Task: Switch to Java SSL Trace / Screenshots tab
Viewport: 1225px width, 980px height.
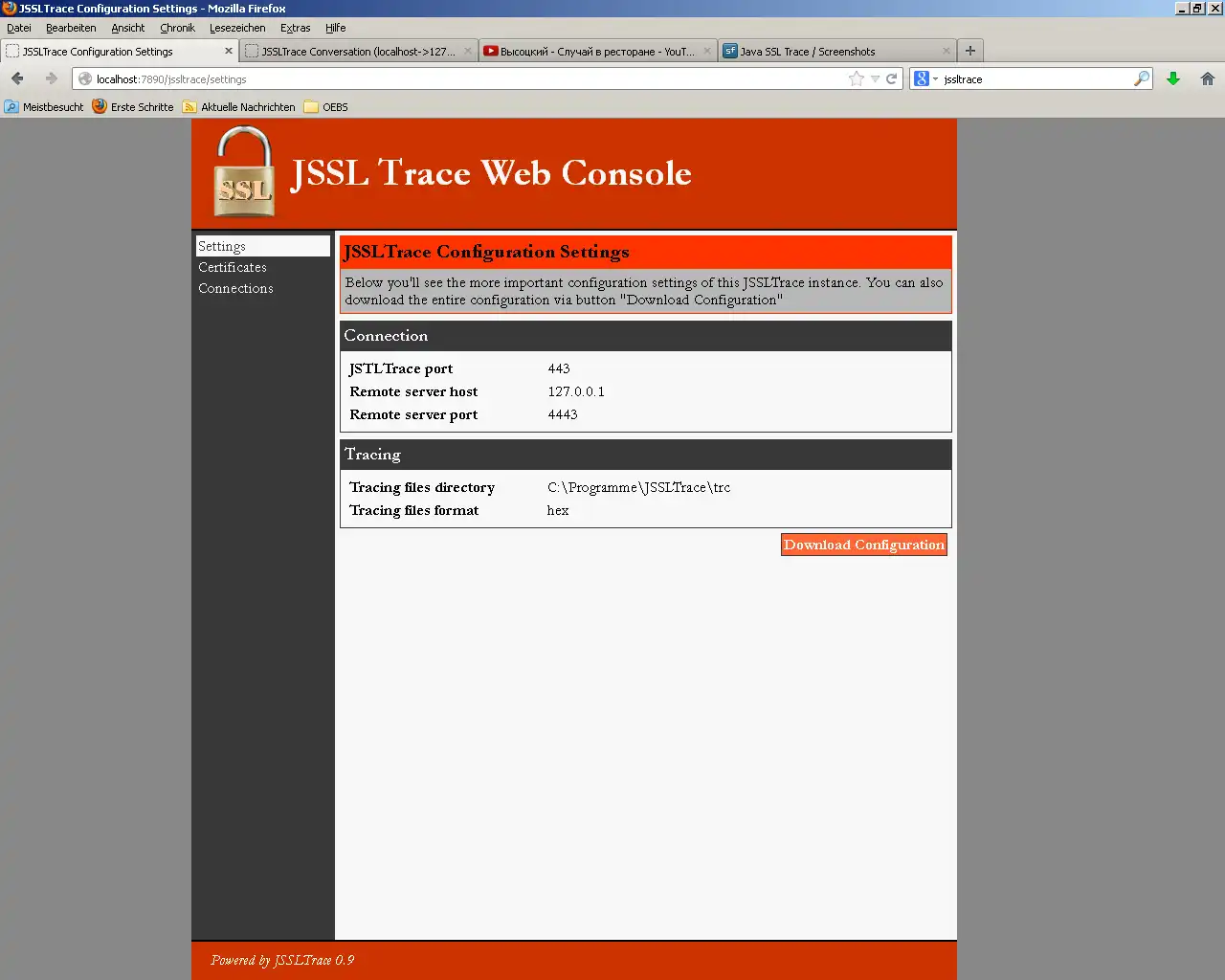Action: (x=836, y=51)
